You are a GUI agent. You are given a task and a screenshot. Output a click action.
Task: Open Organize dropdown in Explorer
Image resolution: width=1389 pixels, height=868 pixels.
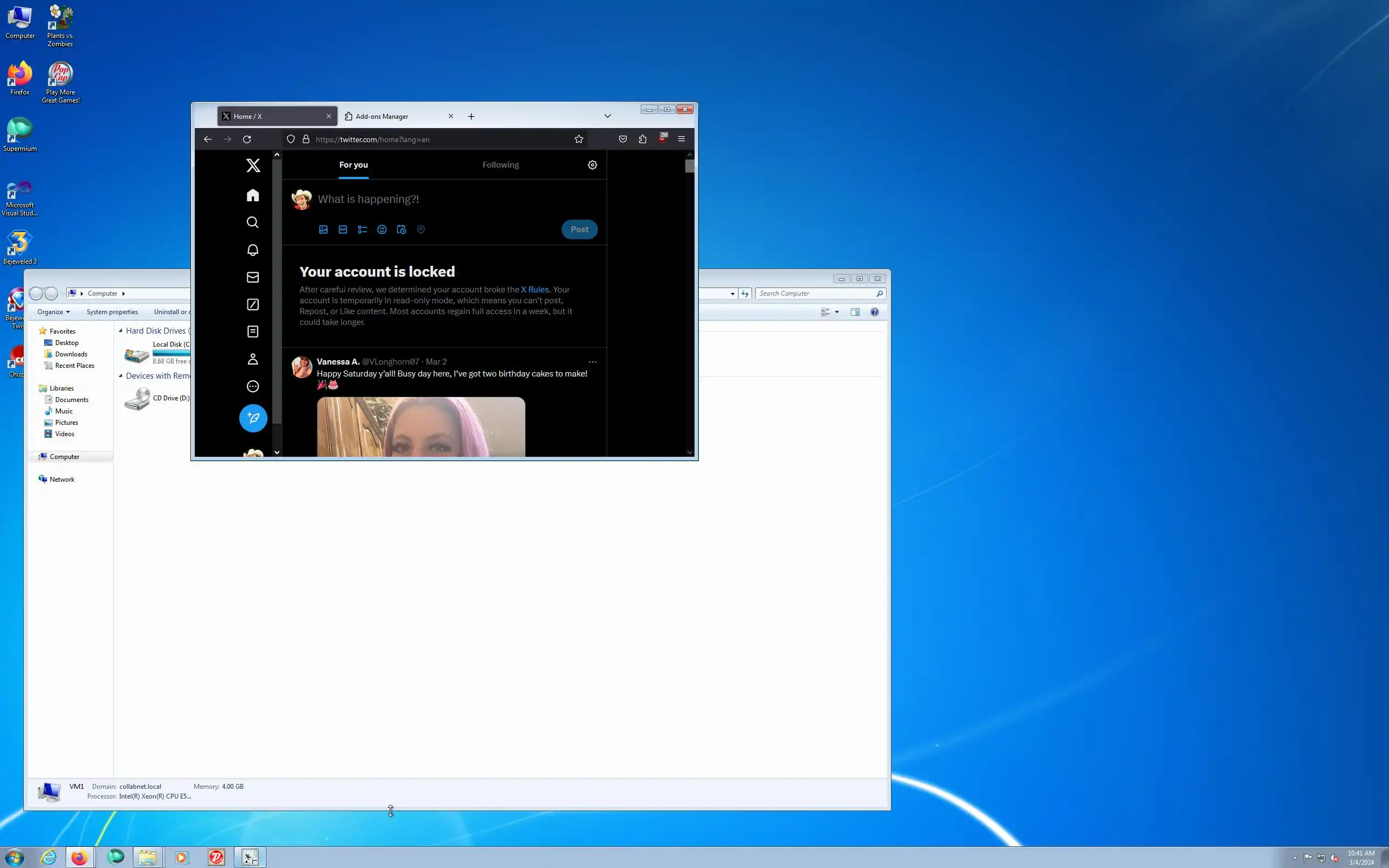53,312
